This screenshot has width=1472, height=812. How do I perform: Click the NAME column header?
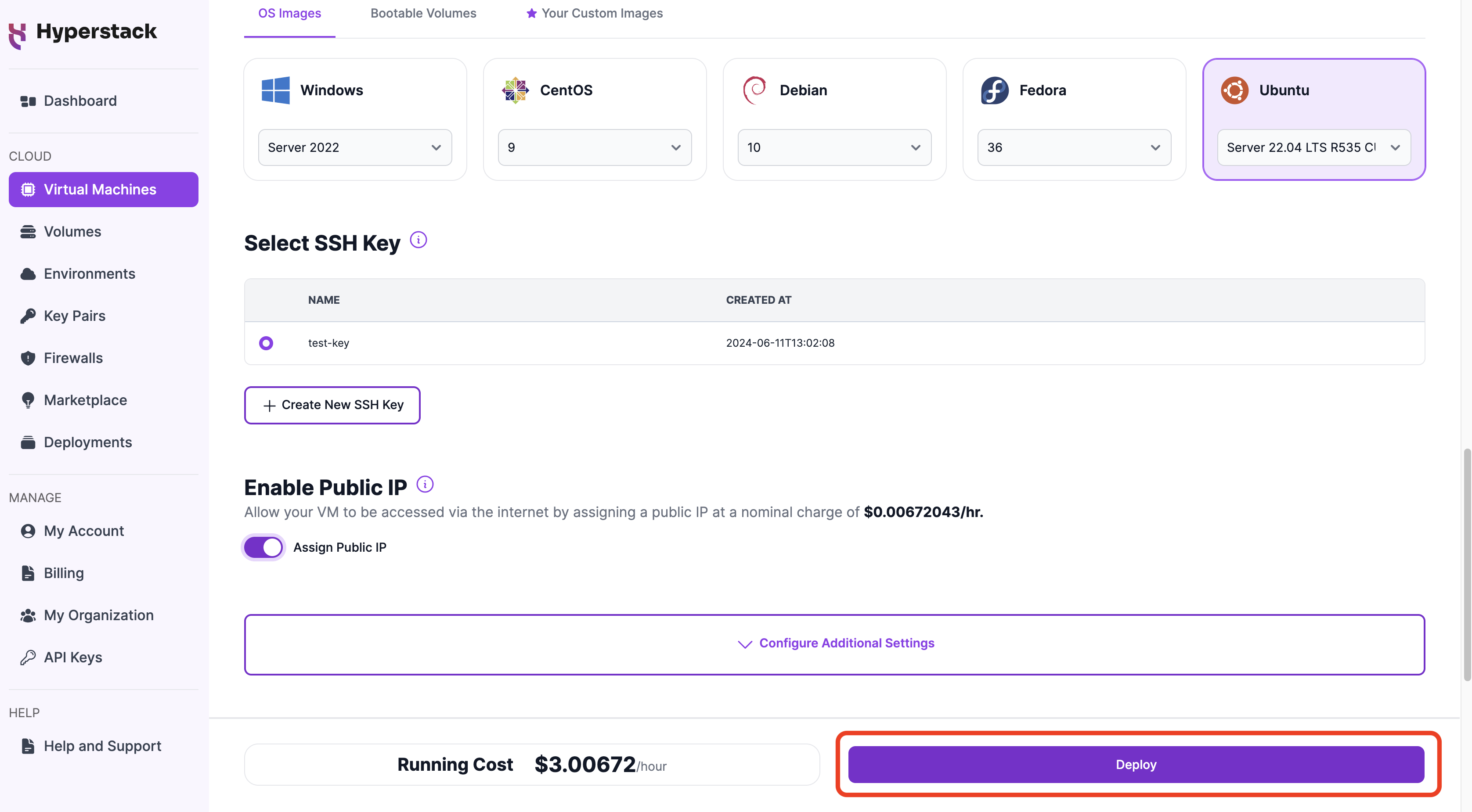coord(324,300)
